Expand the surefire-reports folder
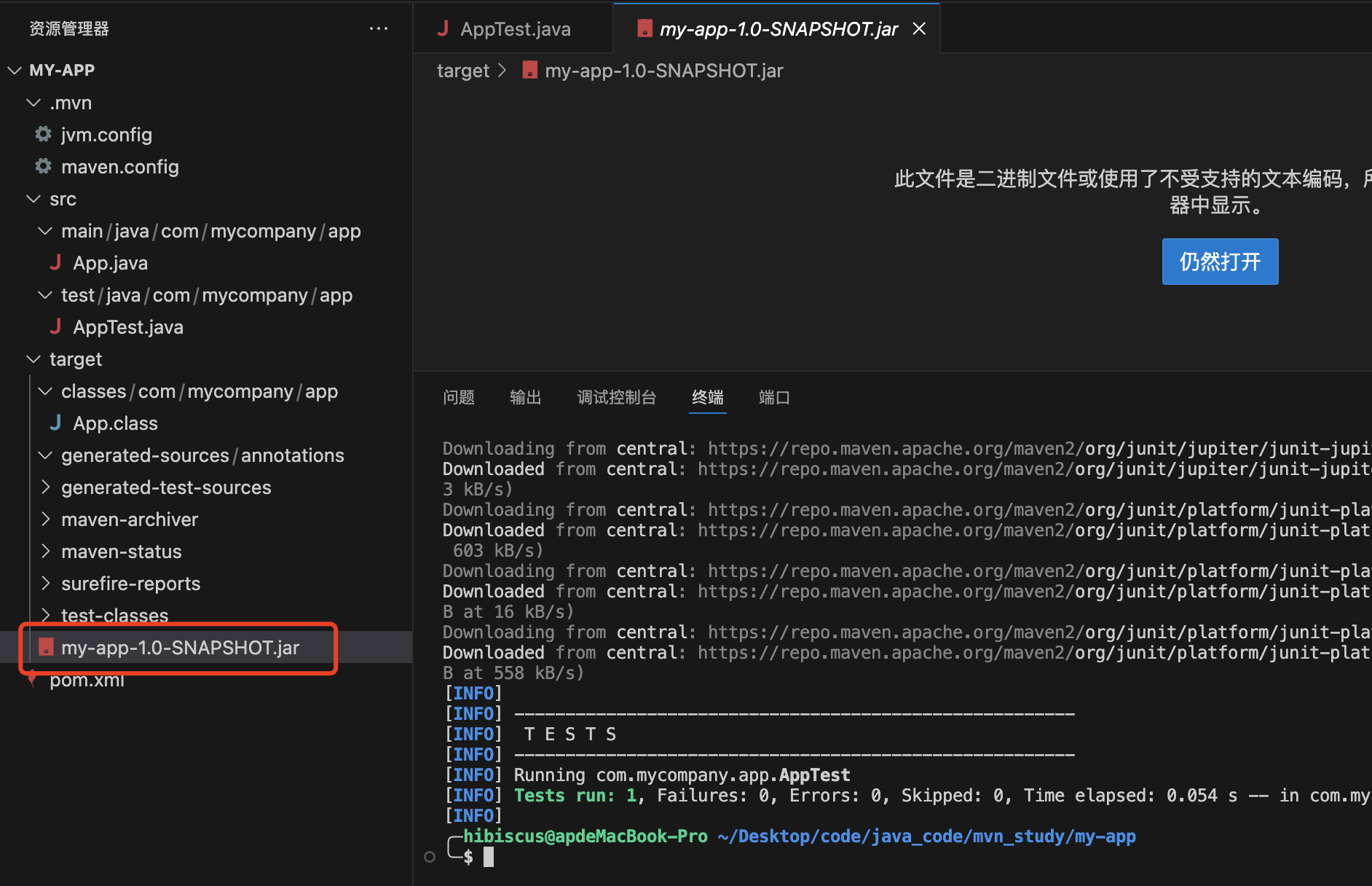 [x=45, y=584]
